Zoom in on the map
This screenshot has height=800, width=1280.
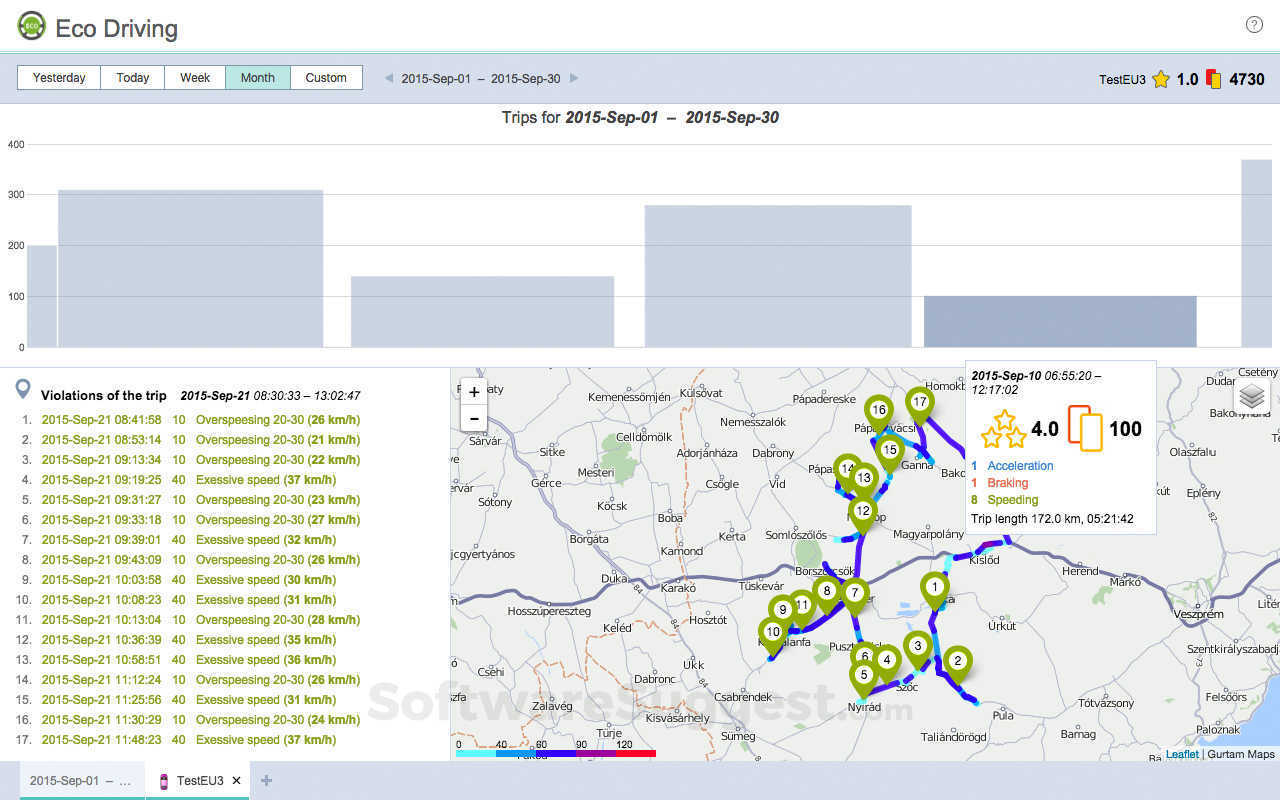coord(474,392)
